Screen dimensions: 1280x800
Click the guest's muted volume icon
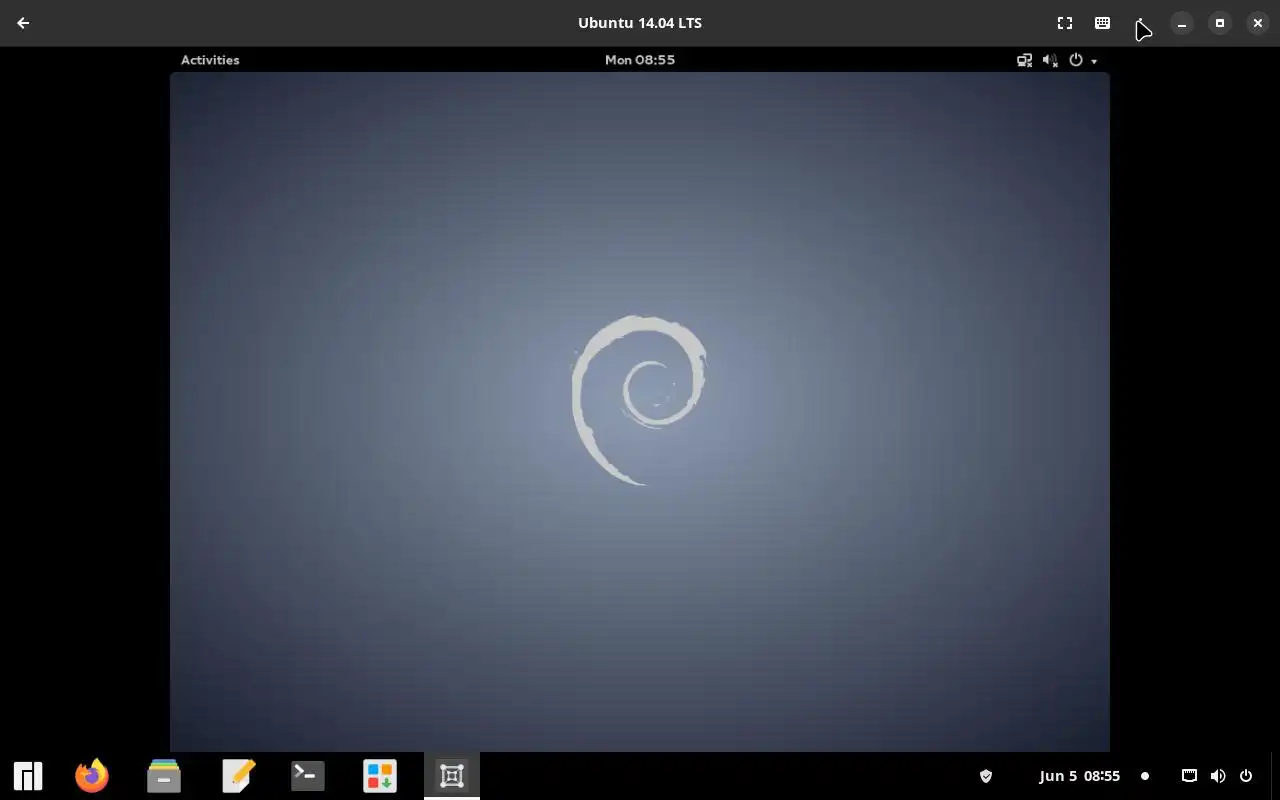click(1050, 60)
